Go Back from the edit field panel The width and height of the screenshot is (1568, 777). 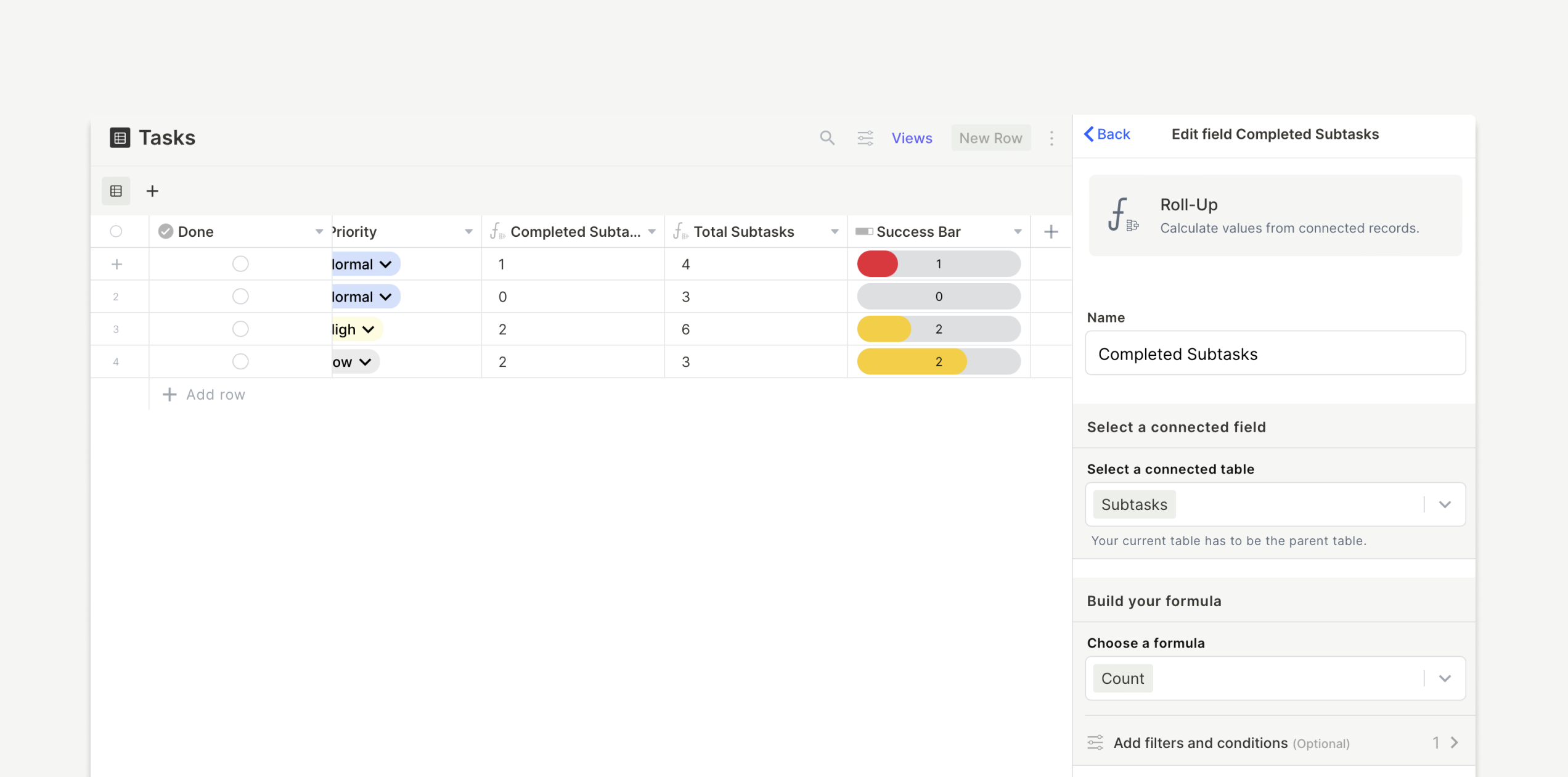tap(1107, 134)
